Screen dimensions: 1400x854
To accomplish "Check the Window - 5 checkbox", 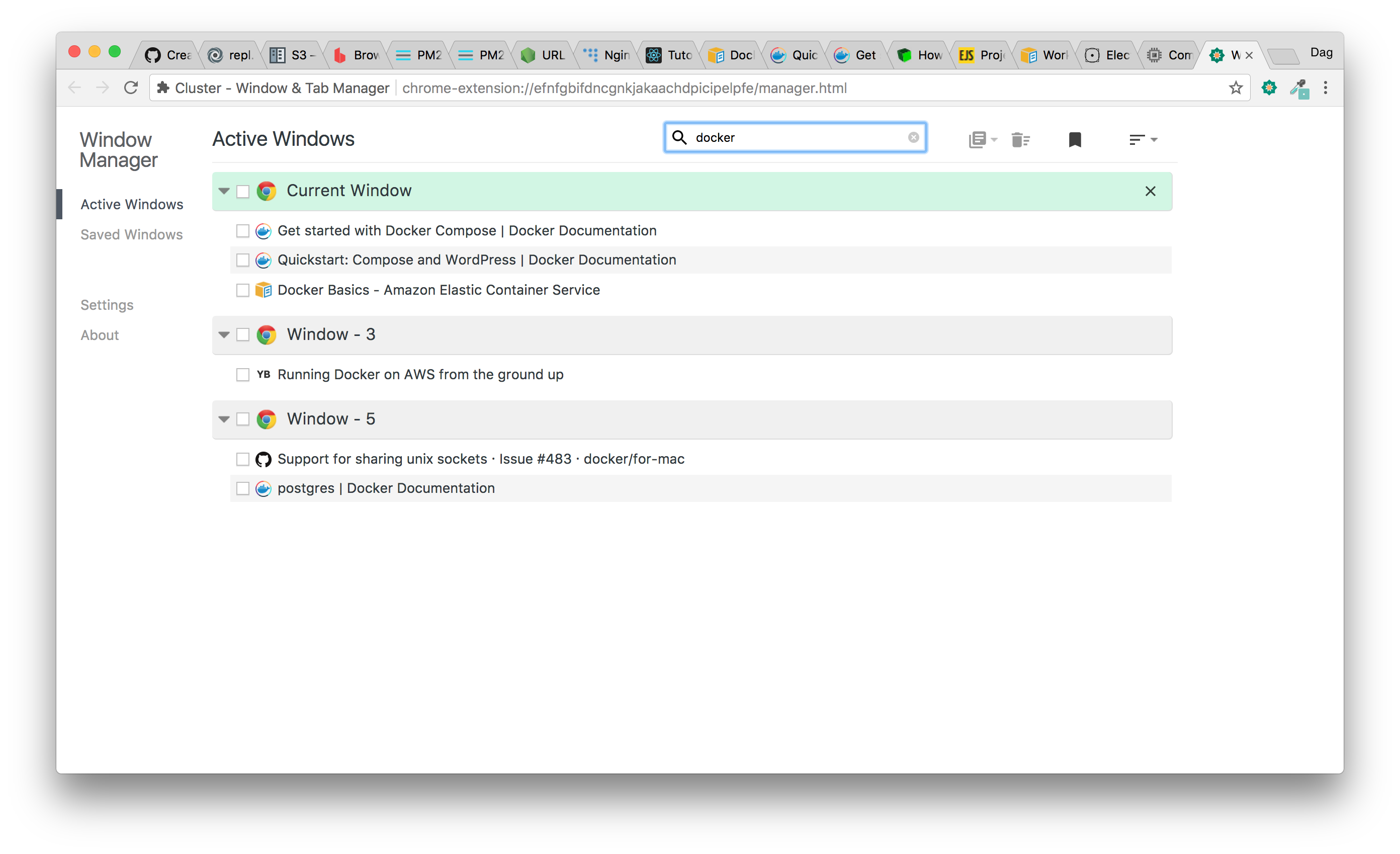I will coord(242,419).
